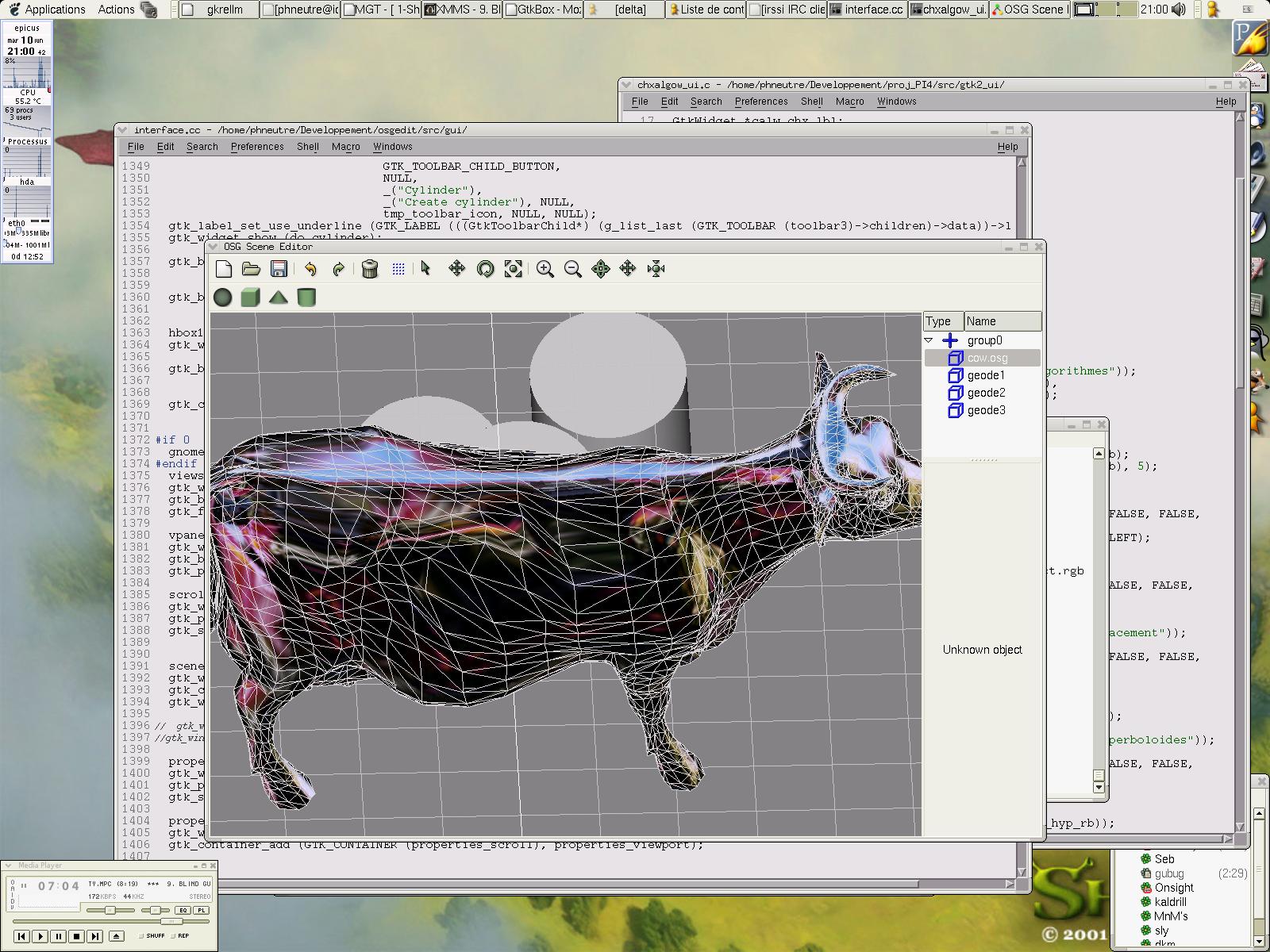
Task: Click the volume speaker icon in the top panel
Action: click(1179, 10)
